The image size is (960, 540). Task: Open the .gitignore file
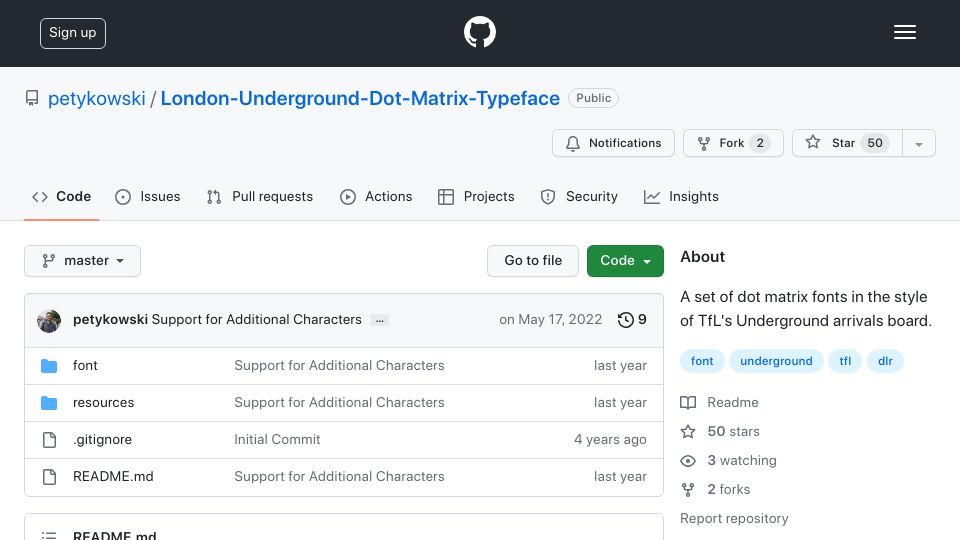click(102, 440)
